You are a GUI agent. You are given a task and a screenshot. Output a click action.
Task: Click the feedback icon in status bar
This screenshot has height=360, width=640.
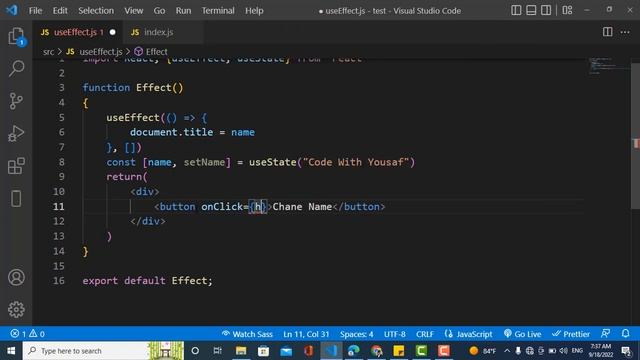pos(606,334)
